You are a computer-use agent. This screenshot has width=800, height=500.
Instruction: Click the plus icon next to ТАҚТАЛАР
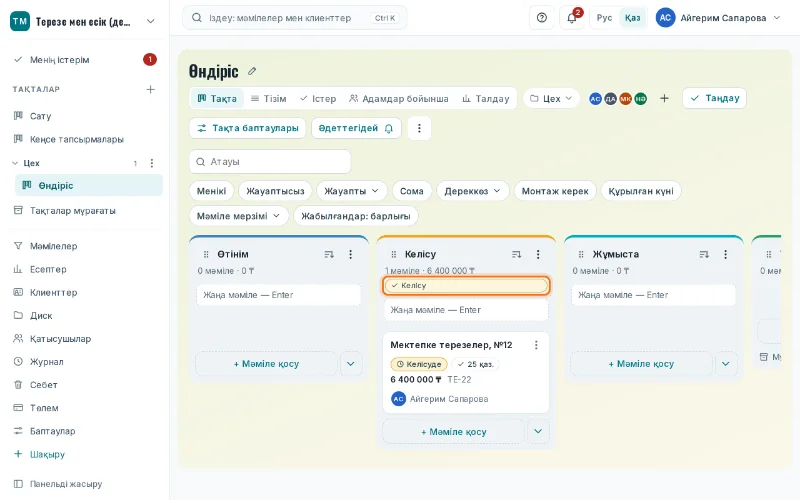(151, 89)
